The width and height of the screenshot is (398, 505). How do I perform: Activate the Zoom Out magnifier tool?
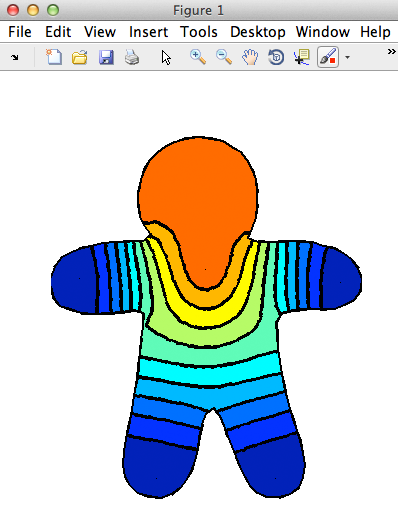[224, 57]
